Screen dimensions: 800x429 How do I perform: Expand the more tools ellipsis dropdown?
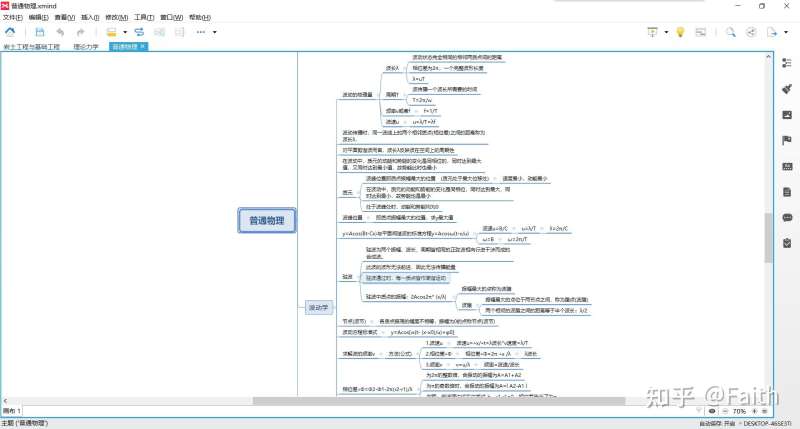215,32
